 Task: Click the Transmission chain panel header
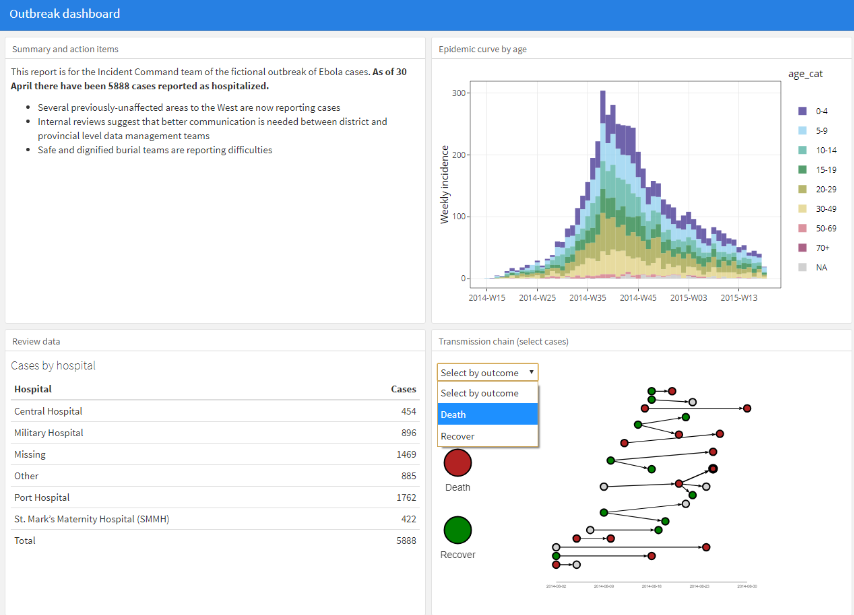(503, 341)
